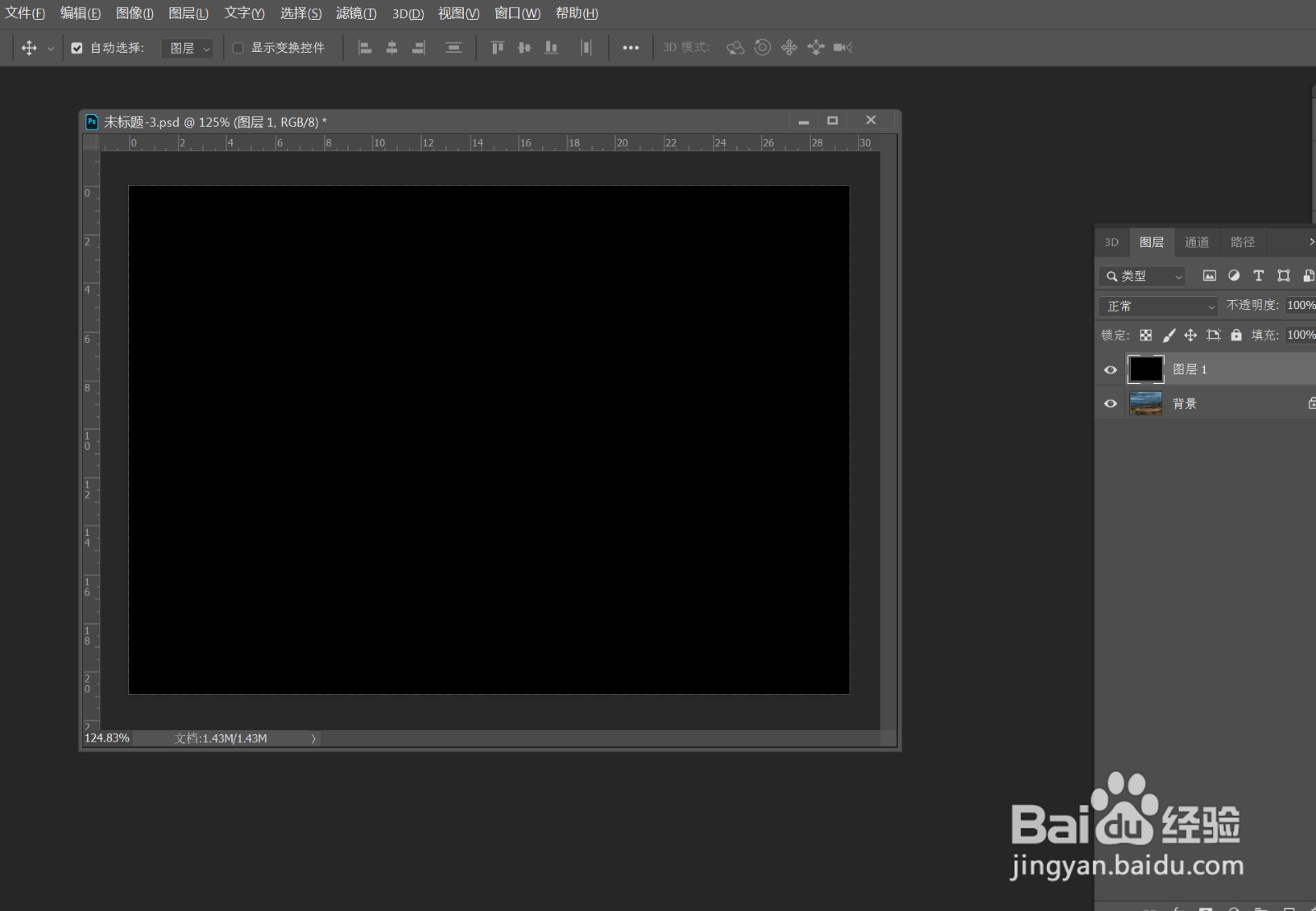Hide 图层 1 with its eye icon
This screenshot has height=911, width=1316.
point(1110,370)
